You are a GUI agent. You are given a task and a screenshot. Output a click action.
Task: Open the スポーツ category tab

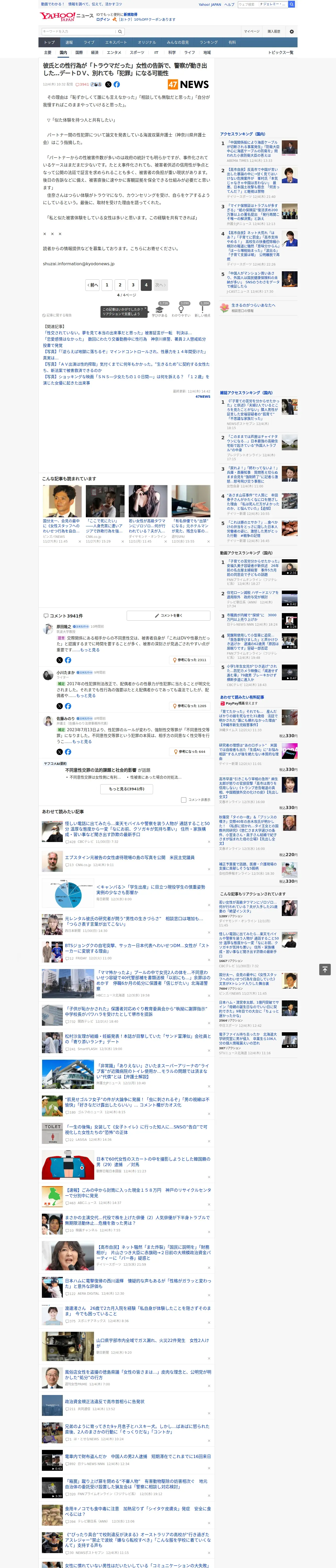point(137,52)
